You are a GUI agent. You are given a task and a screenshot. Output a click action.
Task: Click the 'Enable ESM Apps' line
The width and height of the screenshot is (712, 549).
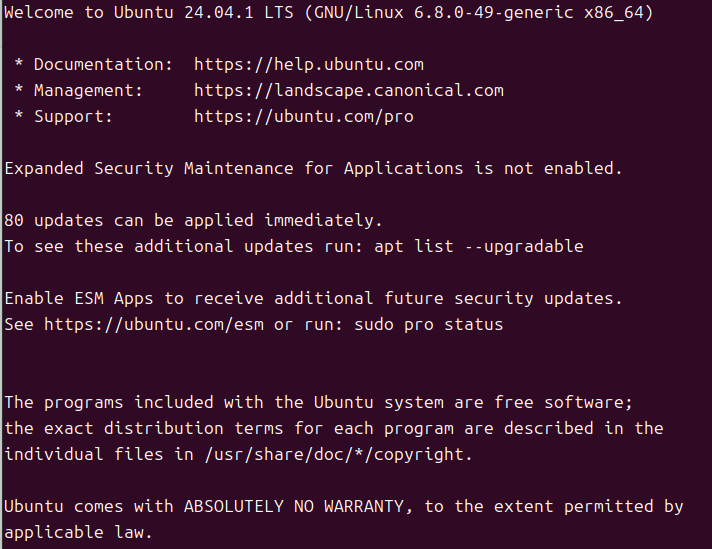click(313, 299)
